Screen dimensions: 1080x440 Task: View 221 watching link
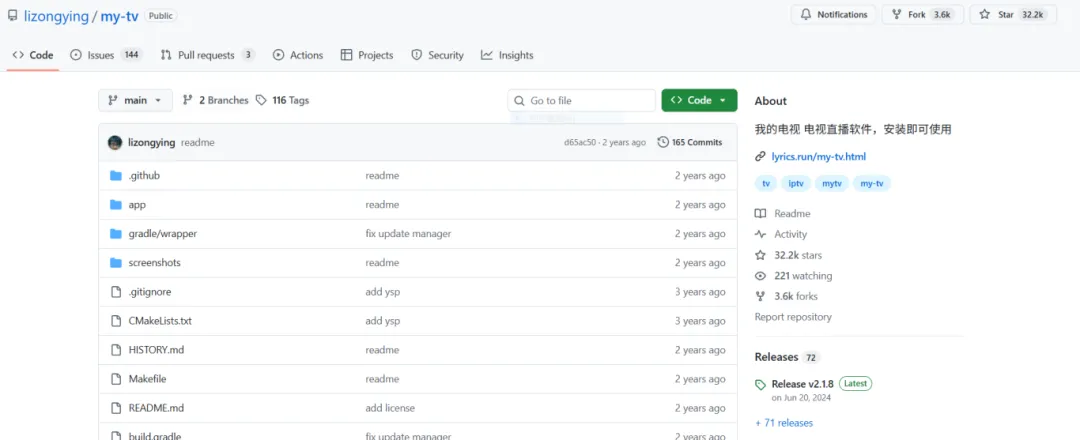tap(793, 275)
